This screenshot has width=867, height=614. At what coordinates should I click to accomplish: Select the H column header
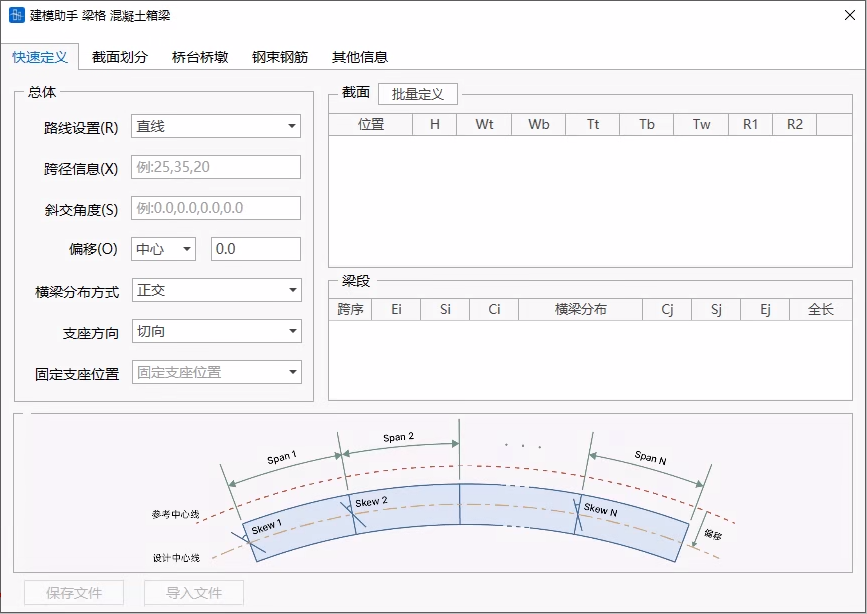(435, 124)
